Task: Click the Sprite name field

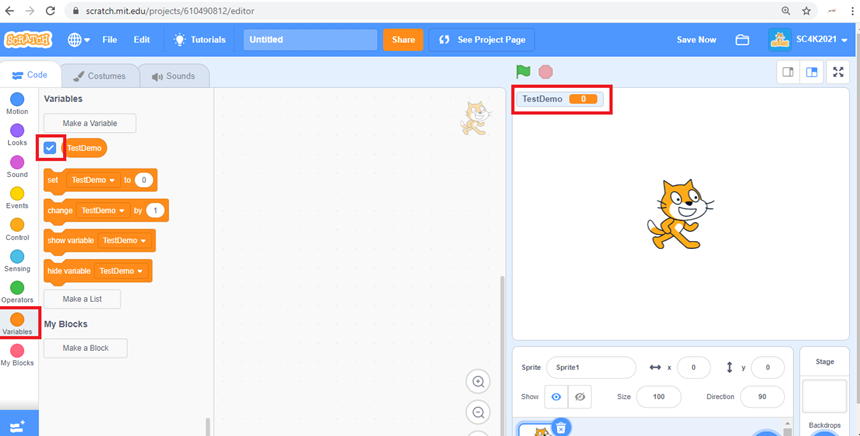Action: coord(591,367)
